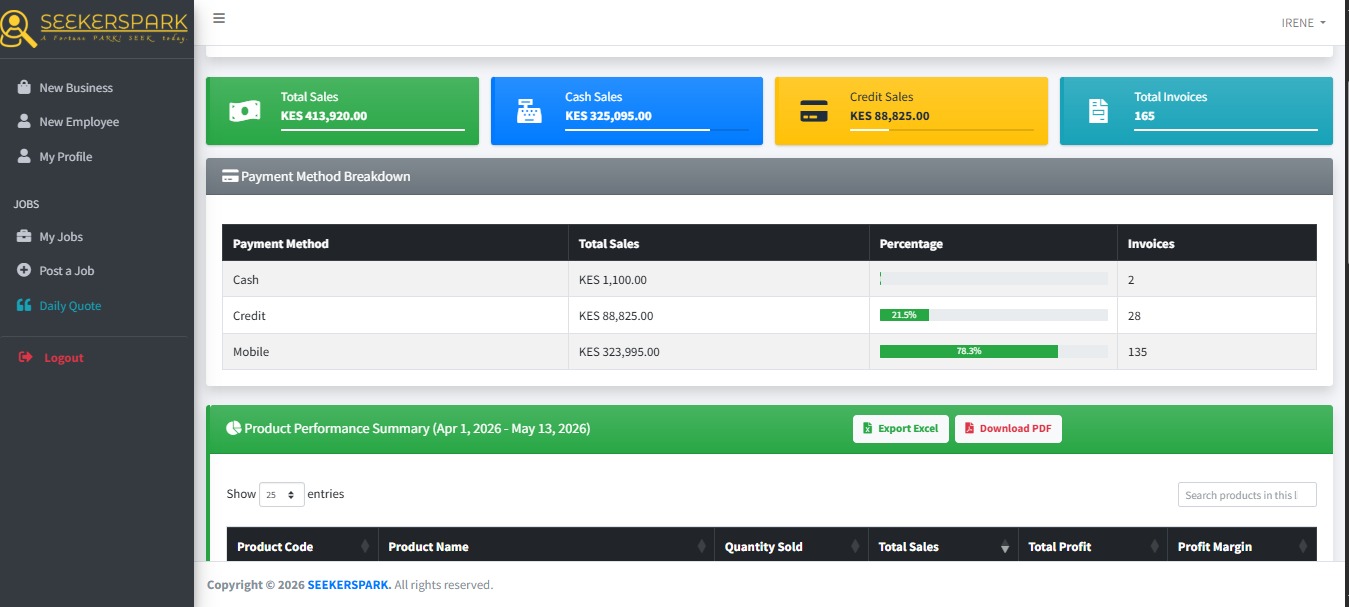1349x607 pixels.
Task: Click the Product Performance pie chart icon
Action: 233,428
